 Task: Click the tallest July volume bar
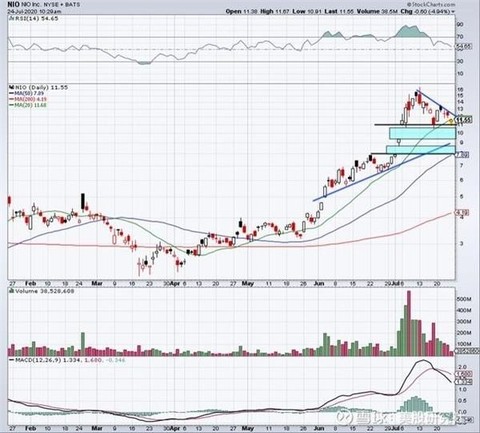click(x=409, y=323)
